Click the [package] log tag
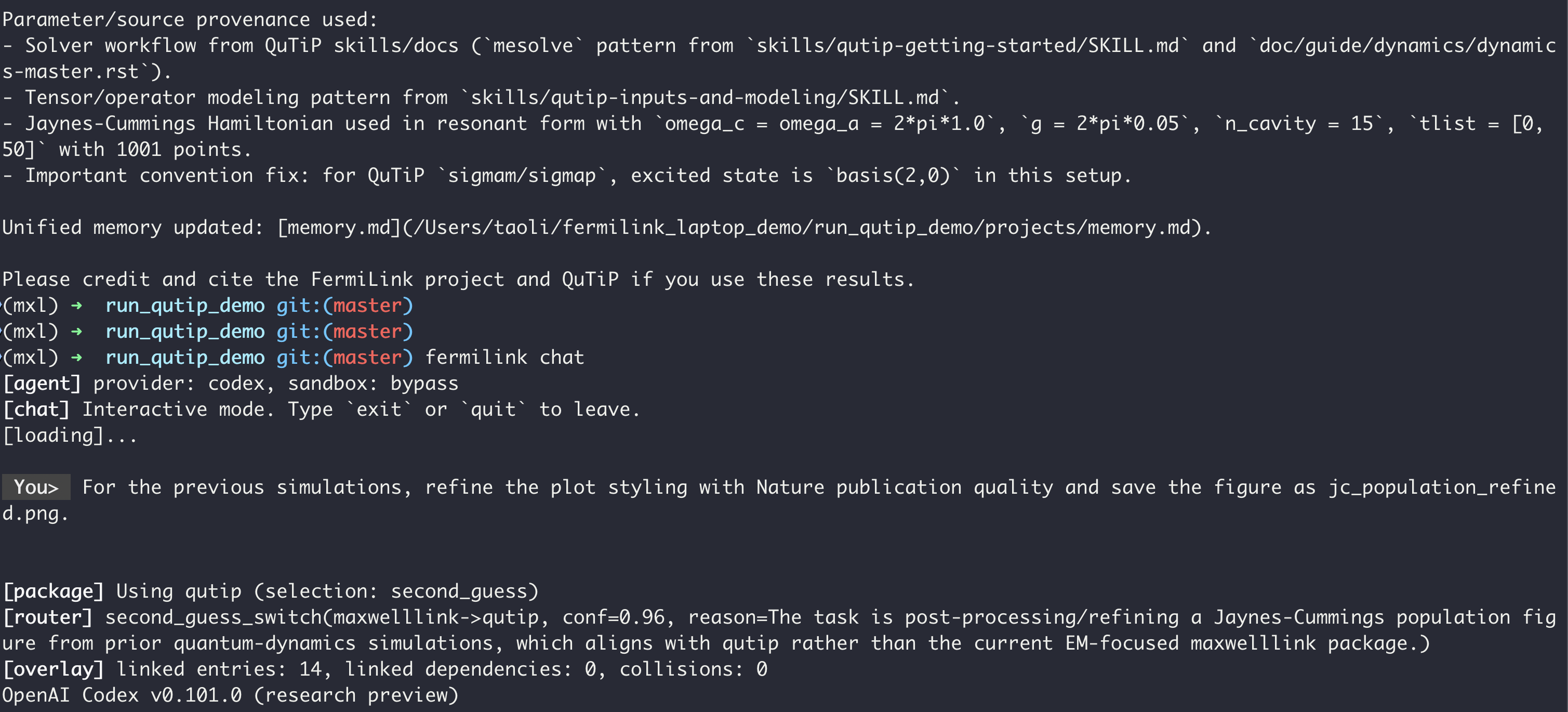Screen dimensions: 1568x712 [53, 591]
